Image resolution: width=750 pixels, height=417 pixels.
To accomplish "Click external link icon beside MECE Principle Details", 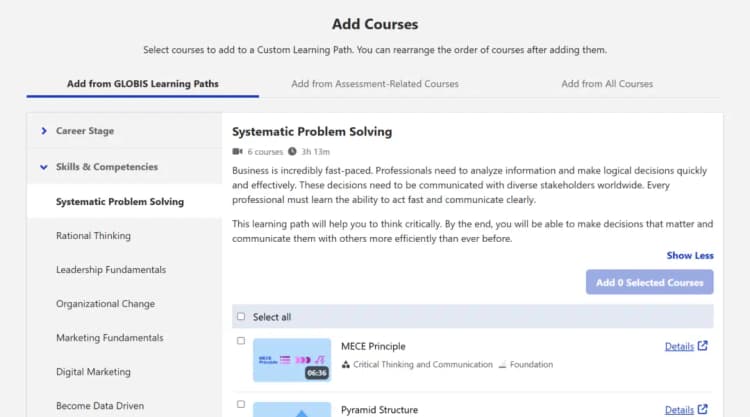I will click(703, 346).
